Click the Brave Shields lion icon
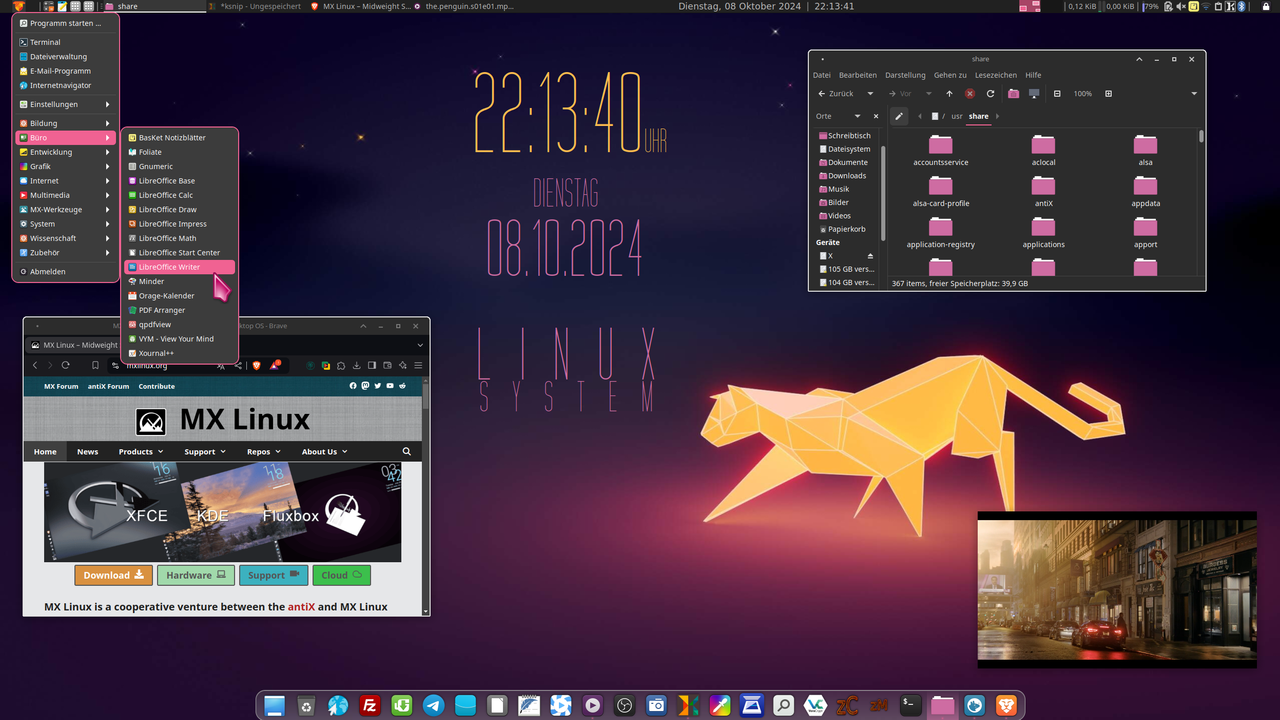Viewport: 1280px width, 720px height. pyautogui.click(x=256, y=365)
